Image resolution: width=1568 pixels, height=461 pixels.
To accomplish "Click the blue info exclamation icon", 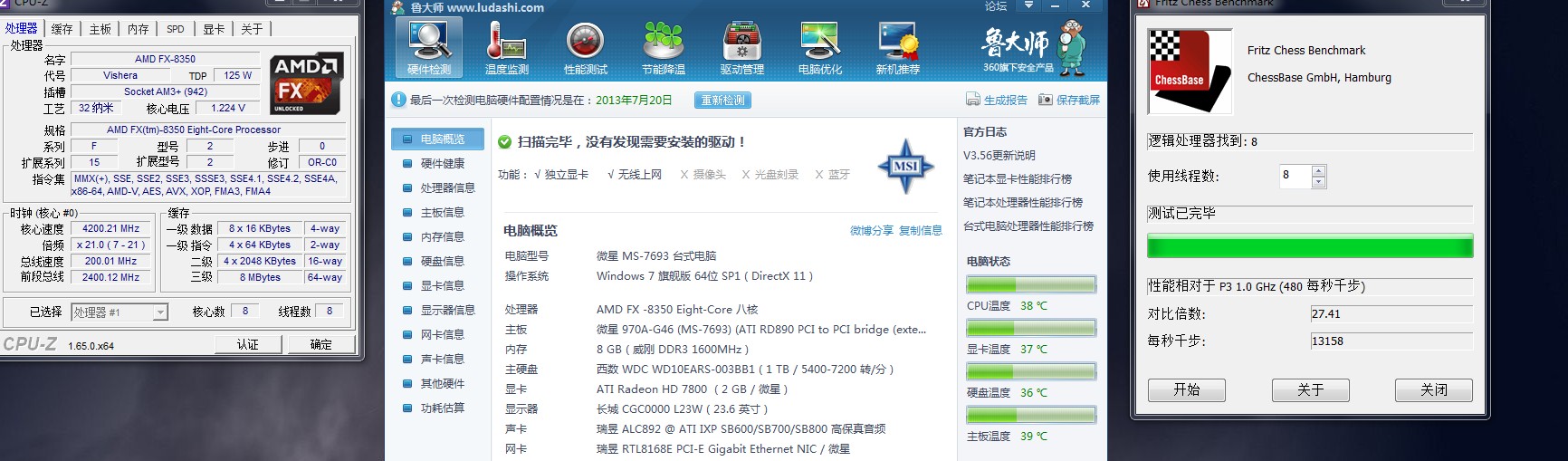I will click(x=398, y=100).
